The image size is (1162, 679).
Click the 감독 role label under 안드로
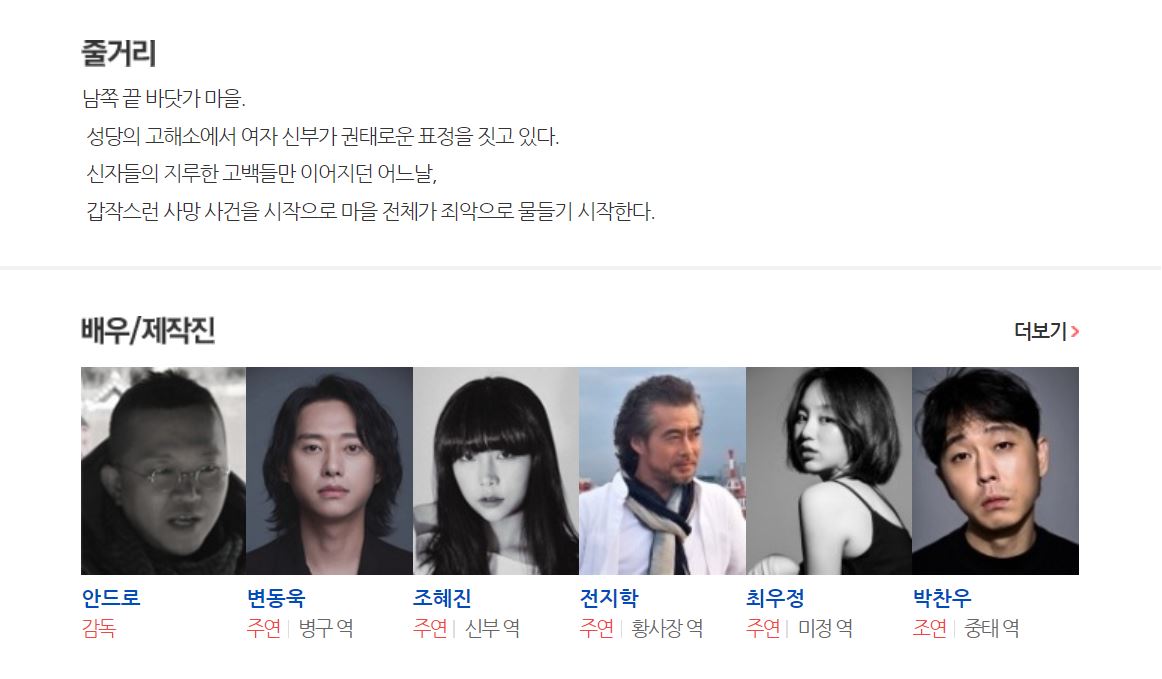click(x=99, y=629)
